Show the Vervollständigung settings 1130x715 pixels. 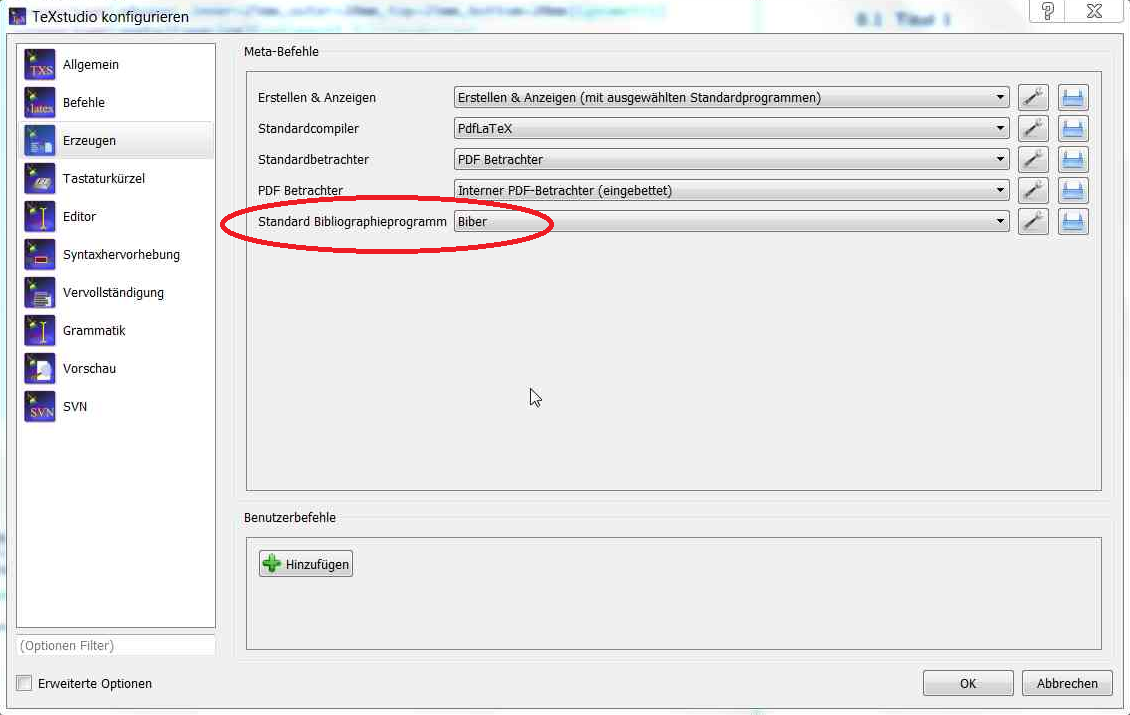(116, 293)
